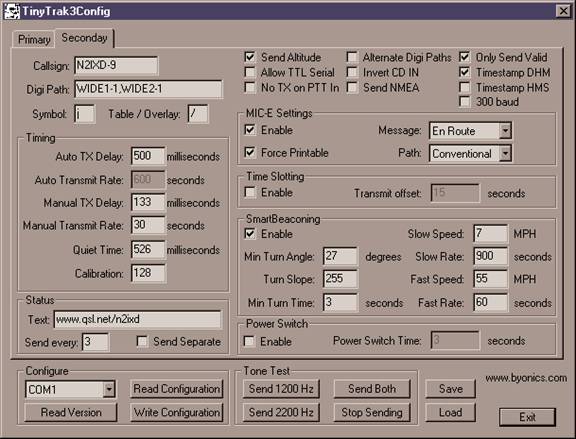This screenshot has width=576, height=439.
Task: Tick the Send Separate checkbox
Action: pos(142,341)
